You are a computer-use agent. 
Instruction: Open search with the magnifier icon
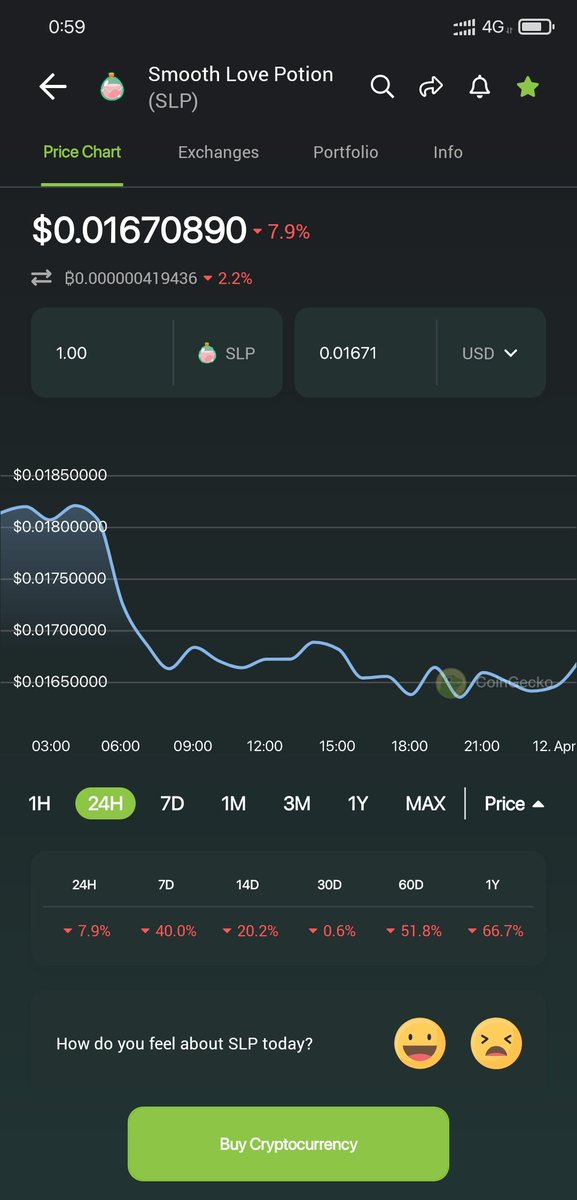[382, 87]
